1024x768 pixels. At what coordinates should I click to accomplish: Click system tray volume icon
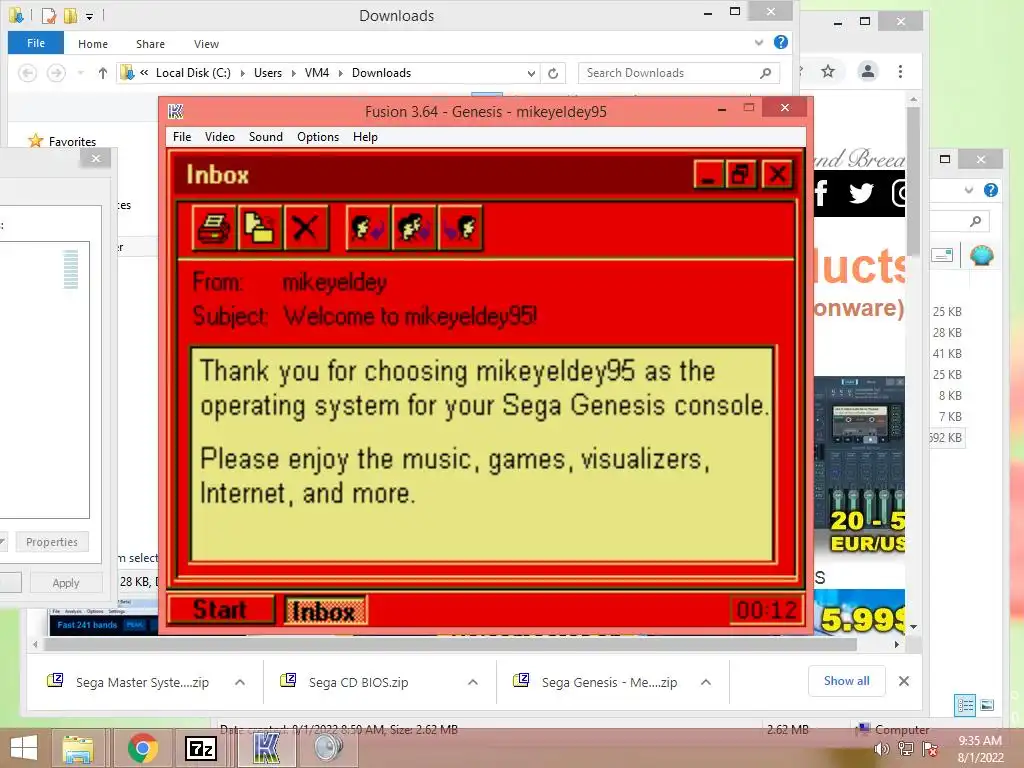click(x=882, y=749)
